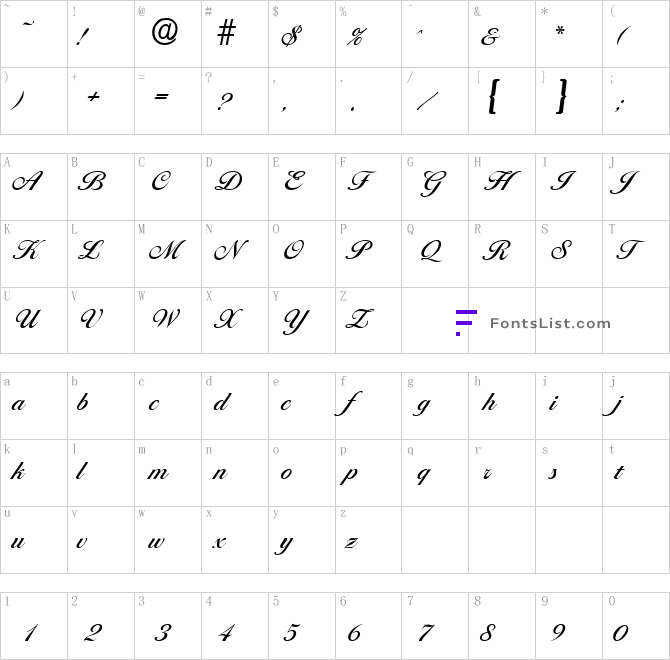Click the lowercase script f glyph

348,403
